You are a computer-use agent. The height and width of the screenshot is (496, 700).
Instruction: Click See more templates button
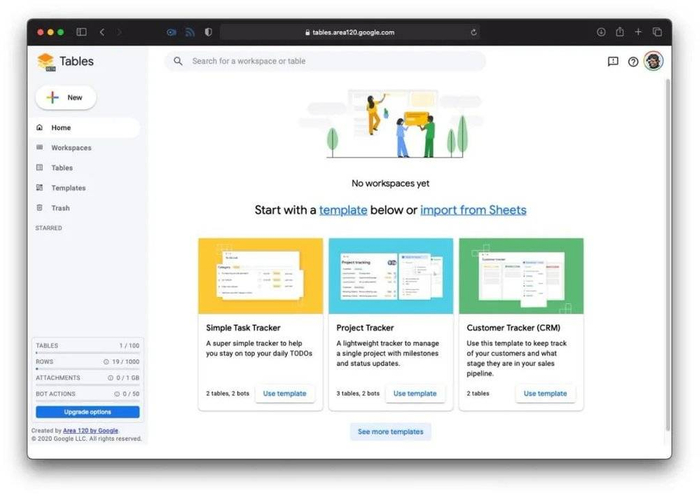pos(391,432)
